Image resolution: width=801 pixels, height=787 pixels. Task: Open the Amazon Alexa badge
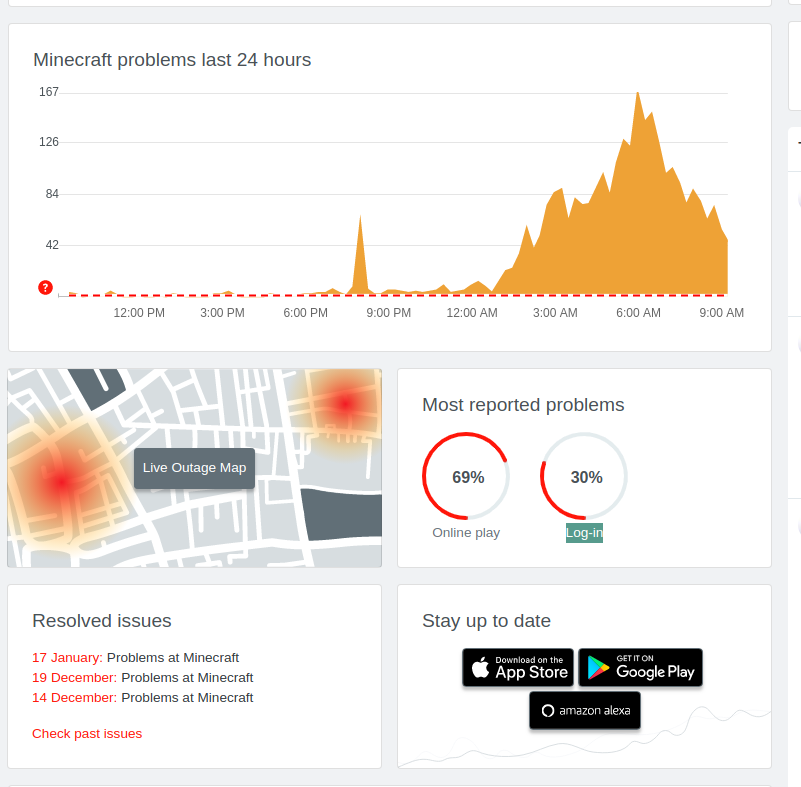(584, 710)
